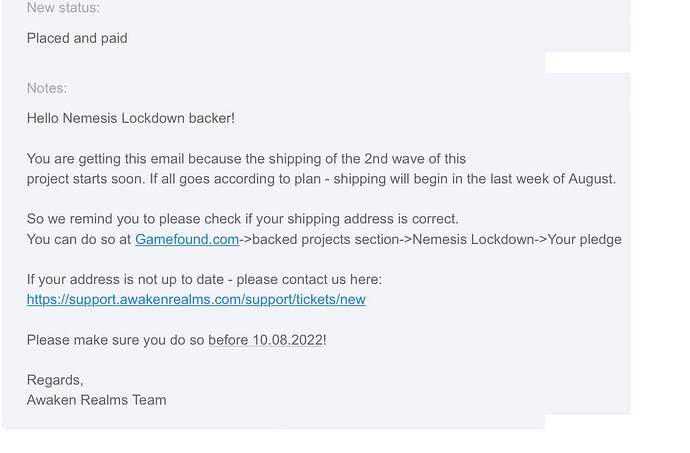Click the 'Regards,' closing line
Image resolution: width=690 pixels, height=453 pixels.
click(55, 380)
